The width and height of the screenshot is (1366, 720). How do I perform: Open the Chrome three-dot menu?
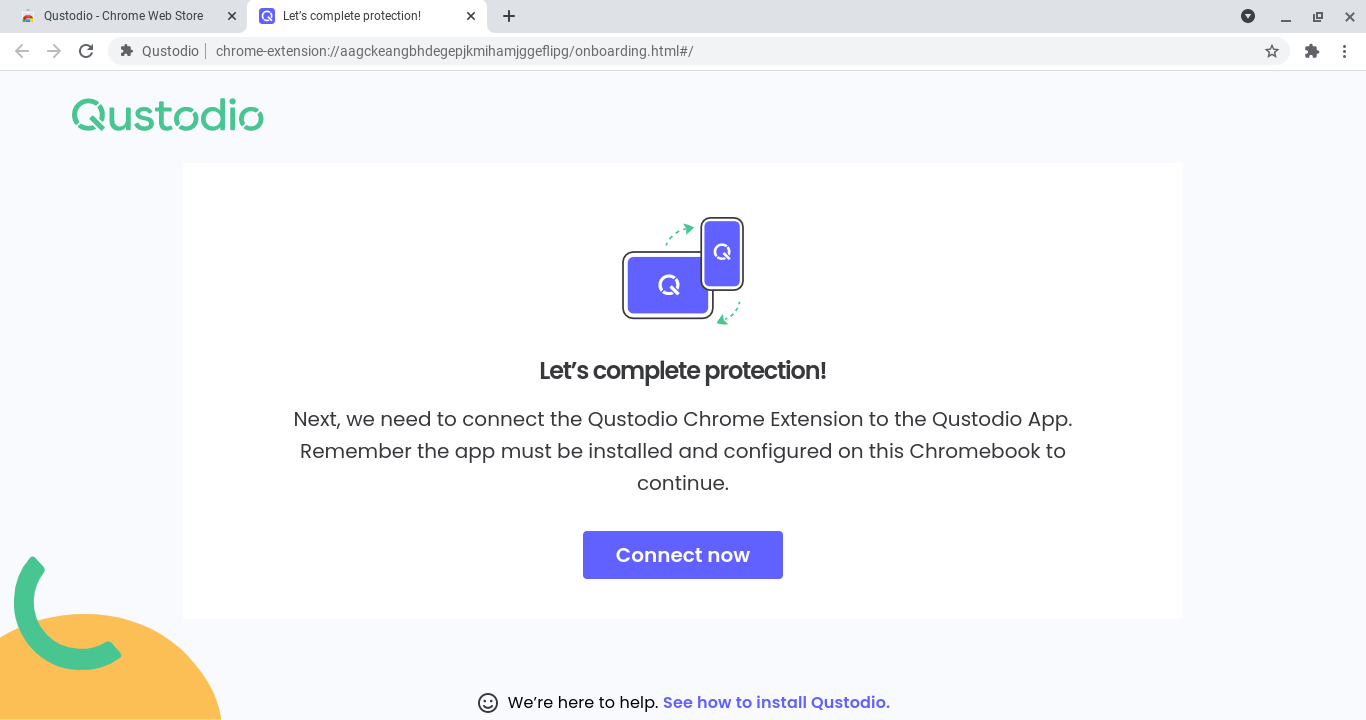(1344, 50)
